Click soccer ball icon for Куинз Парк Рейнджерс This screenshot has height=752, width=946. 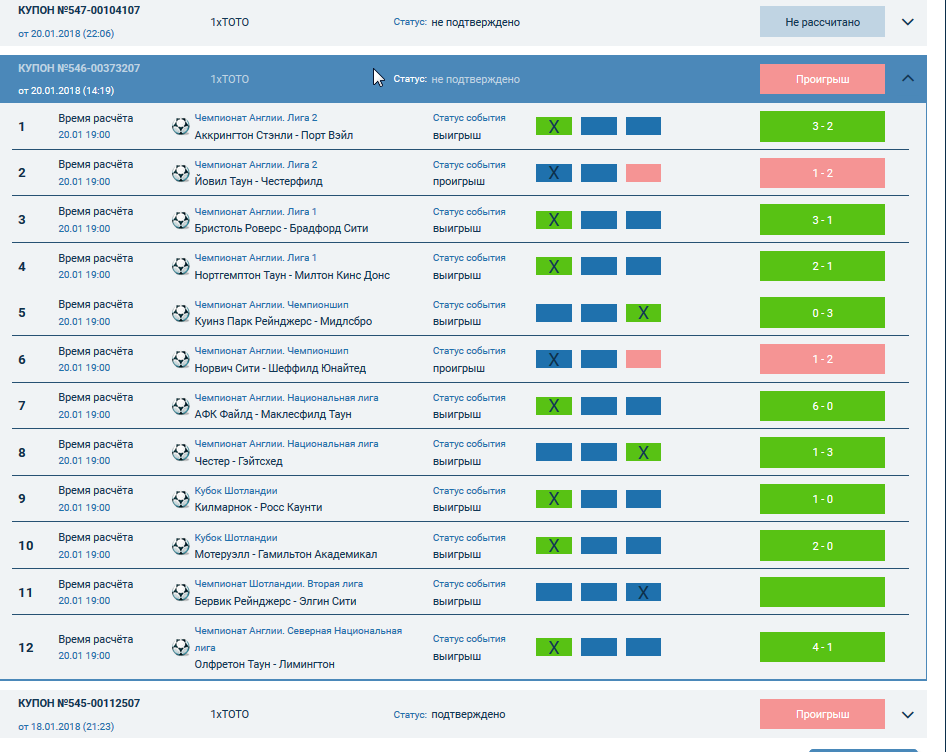click(180, 313)
